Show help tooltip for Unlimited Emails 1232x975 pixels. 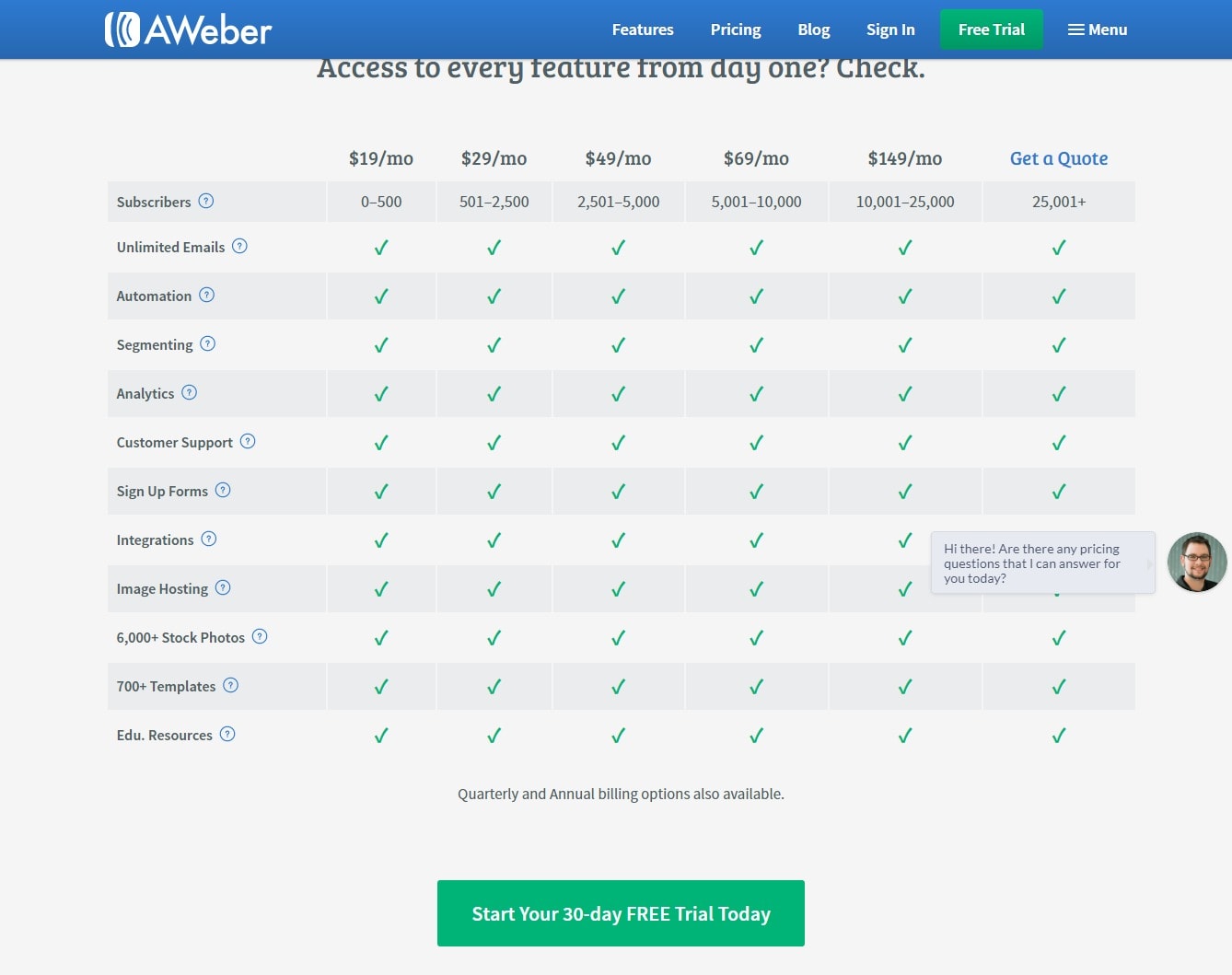pyautogui.click(x=239, y=246)
